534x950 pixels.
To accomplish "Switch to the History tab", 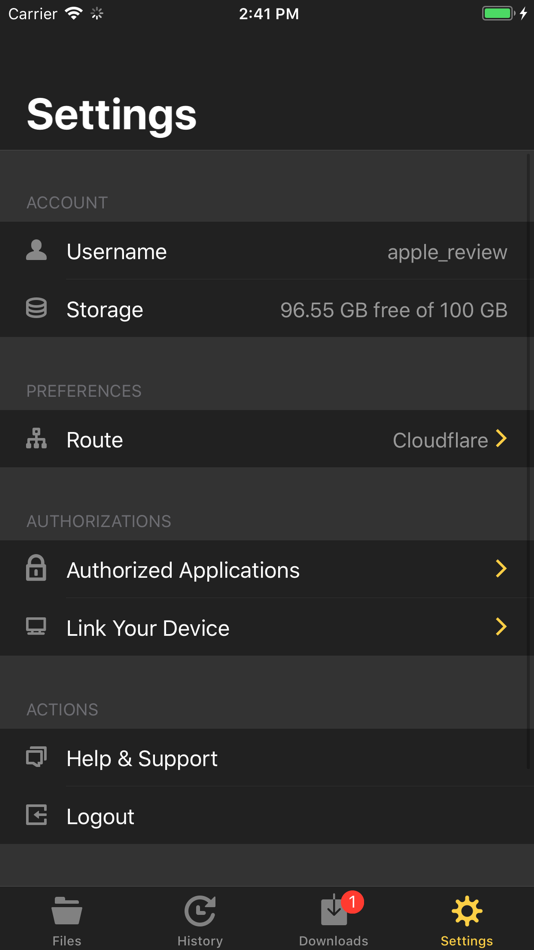I will coord(200,920).
